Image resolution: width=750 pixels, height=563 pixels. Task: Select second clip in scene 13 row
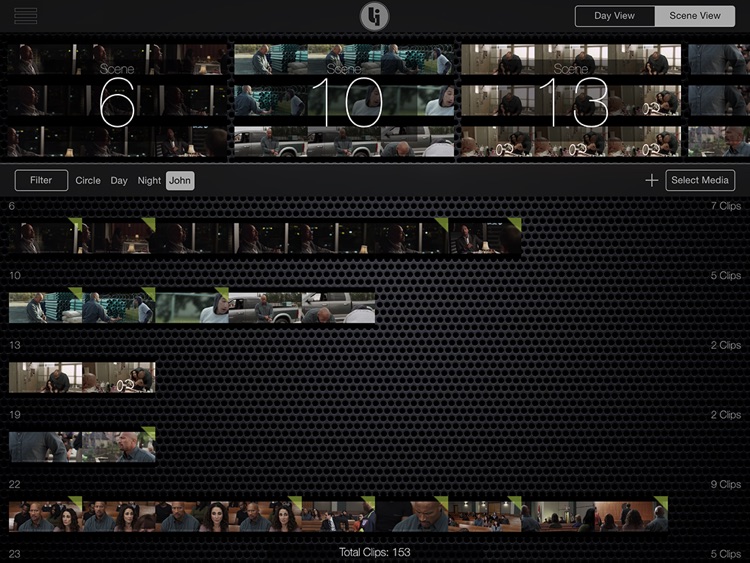[119, 377]
